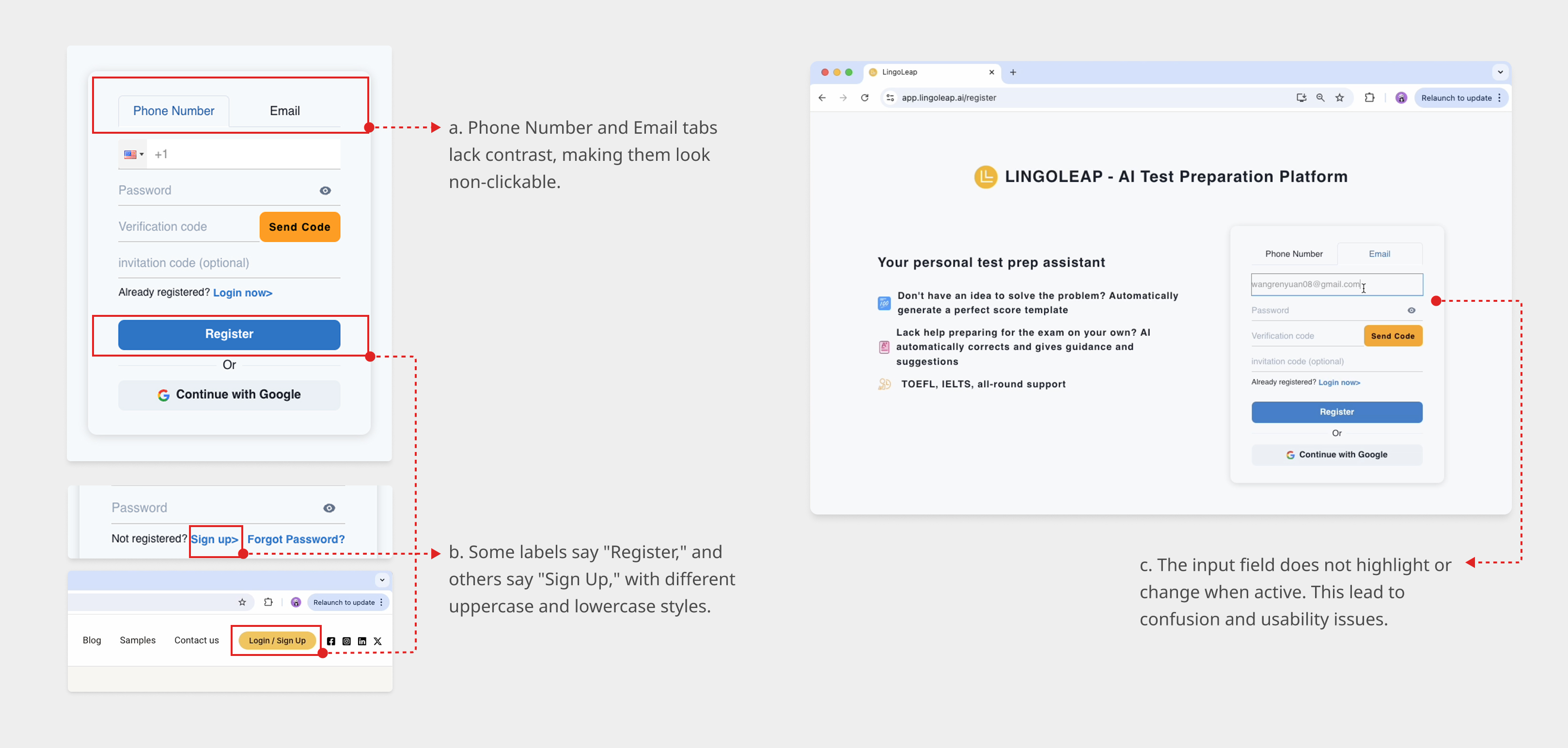The image size is (1568, 748).
Task: Click Relaunch to update in large browser
Action: [x=1461, y=98]
